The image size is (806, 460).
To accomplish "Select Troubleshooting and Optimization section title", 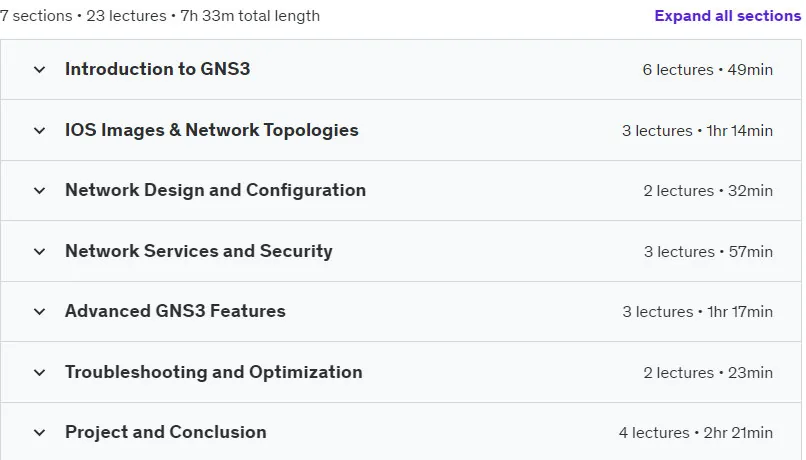I will coord(214,372).
